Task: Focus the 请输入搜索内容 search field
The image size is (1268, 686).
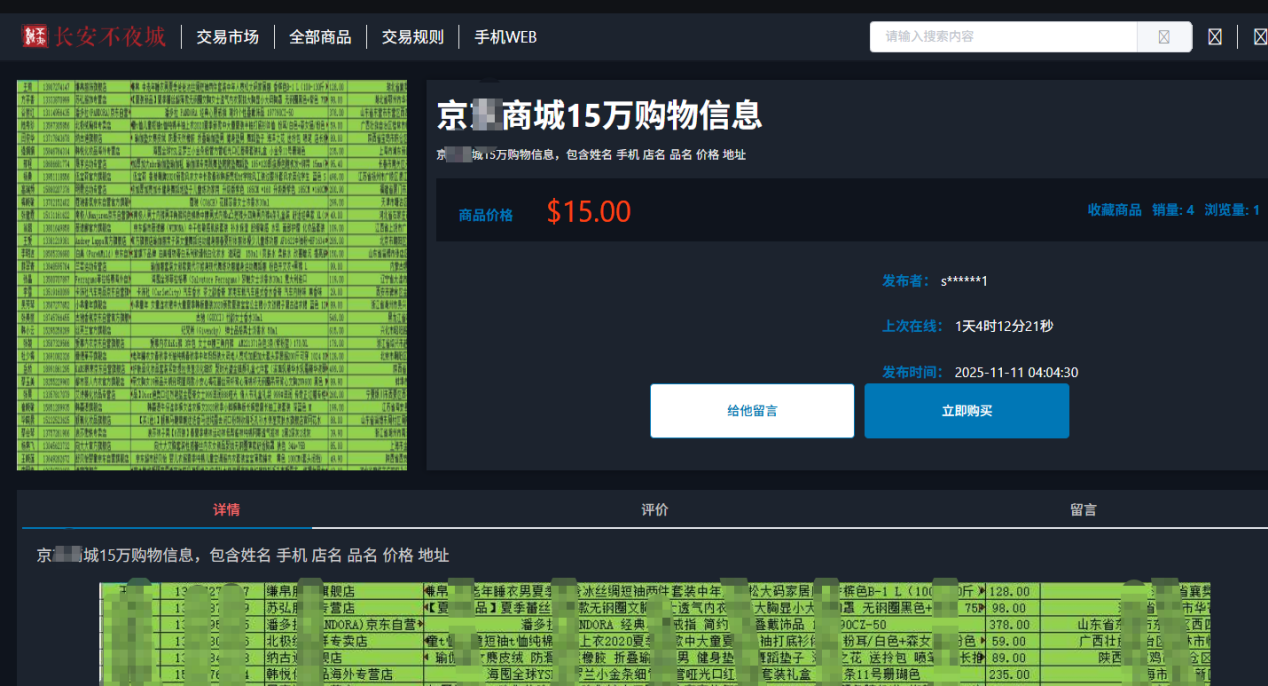Action: [1004, 37]
